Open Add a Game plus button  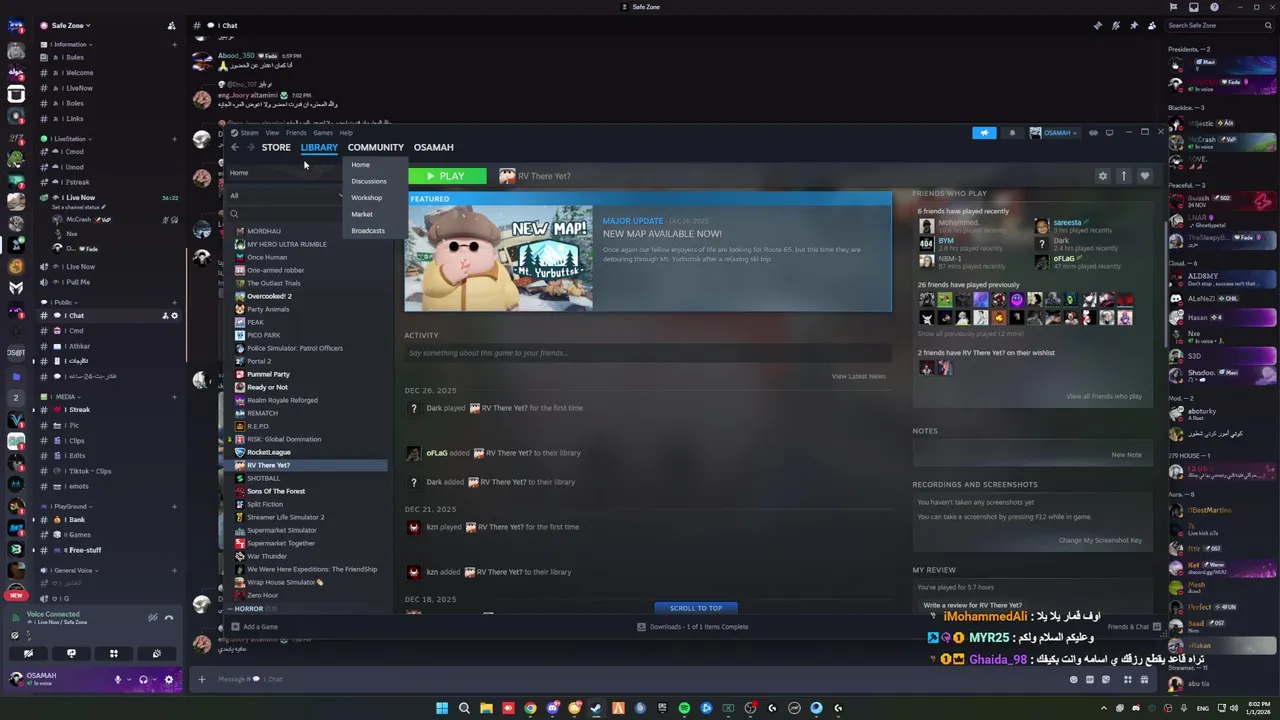235,627
